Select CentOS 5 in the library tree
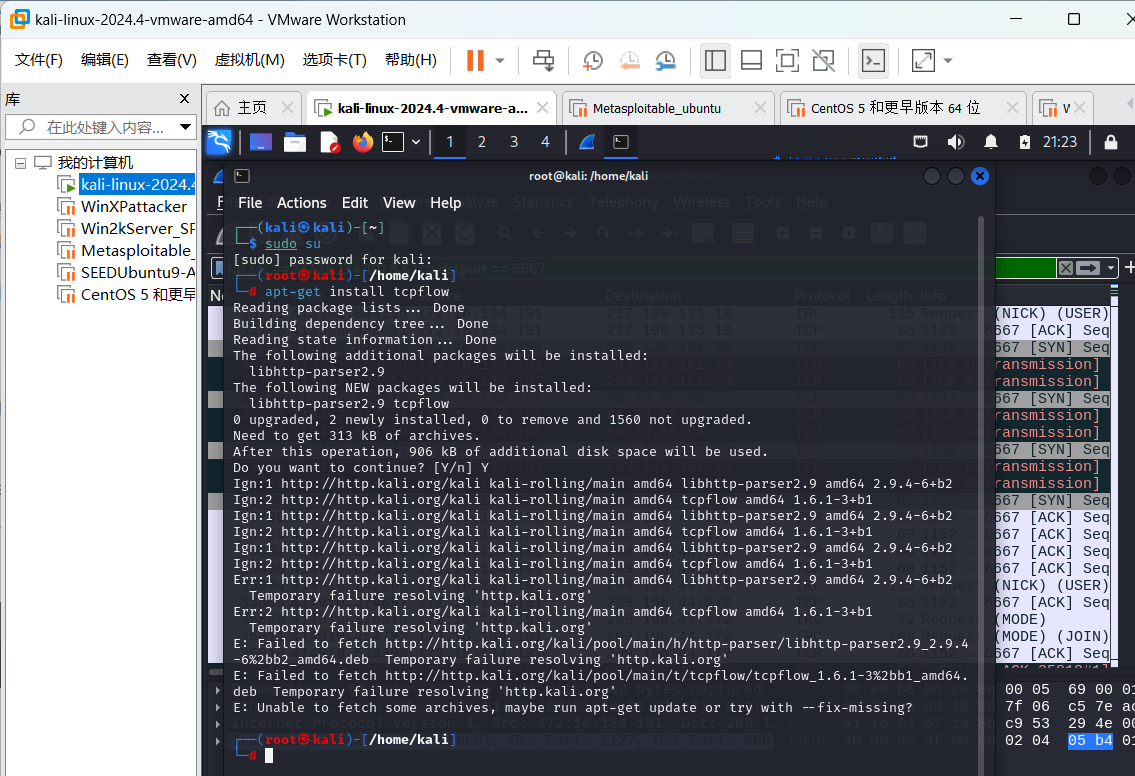Viewport: 1135px width, 776px height. [x=138, y=295]
